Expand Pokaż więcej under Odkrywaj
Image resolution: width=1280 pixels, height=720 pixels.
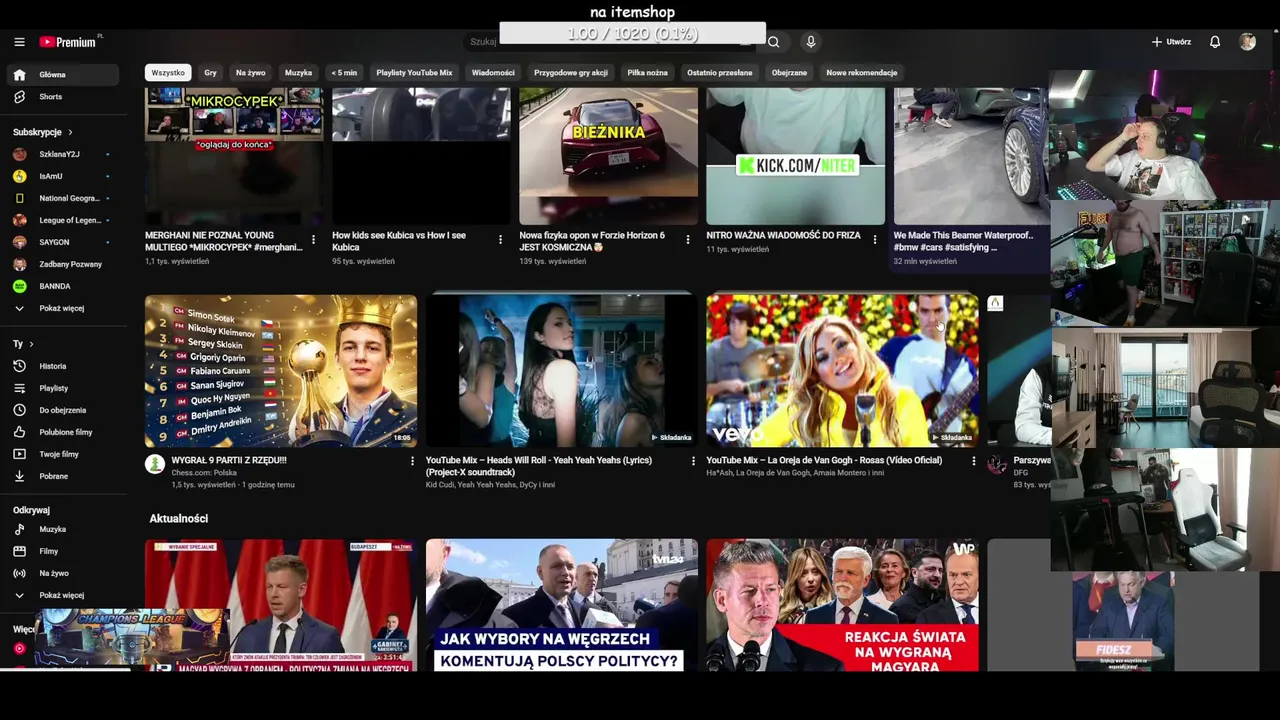tap(62, 595)
